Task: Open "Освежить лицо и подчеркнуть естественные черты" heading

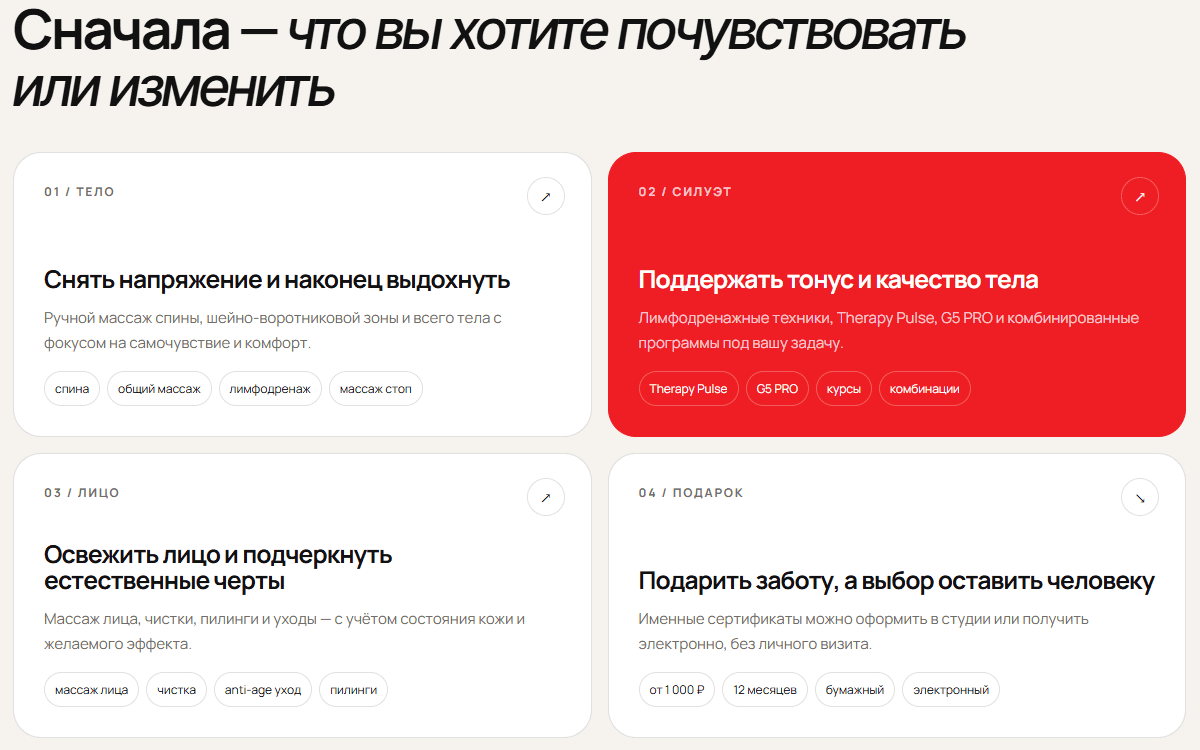Action: tap(218, 568)
